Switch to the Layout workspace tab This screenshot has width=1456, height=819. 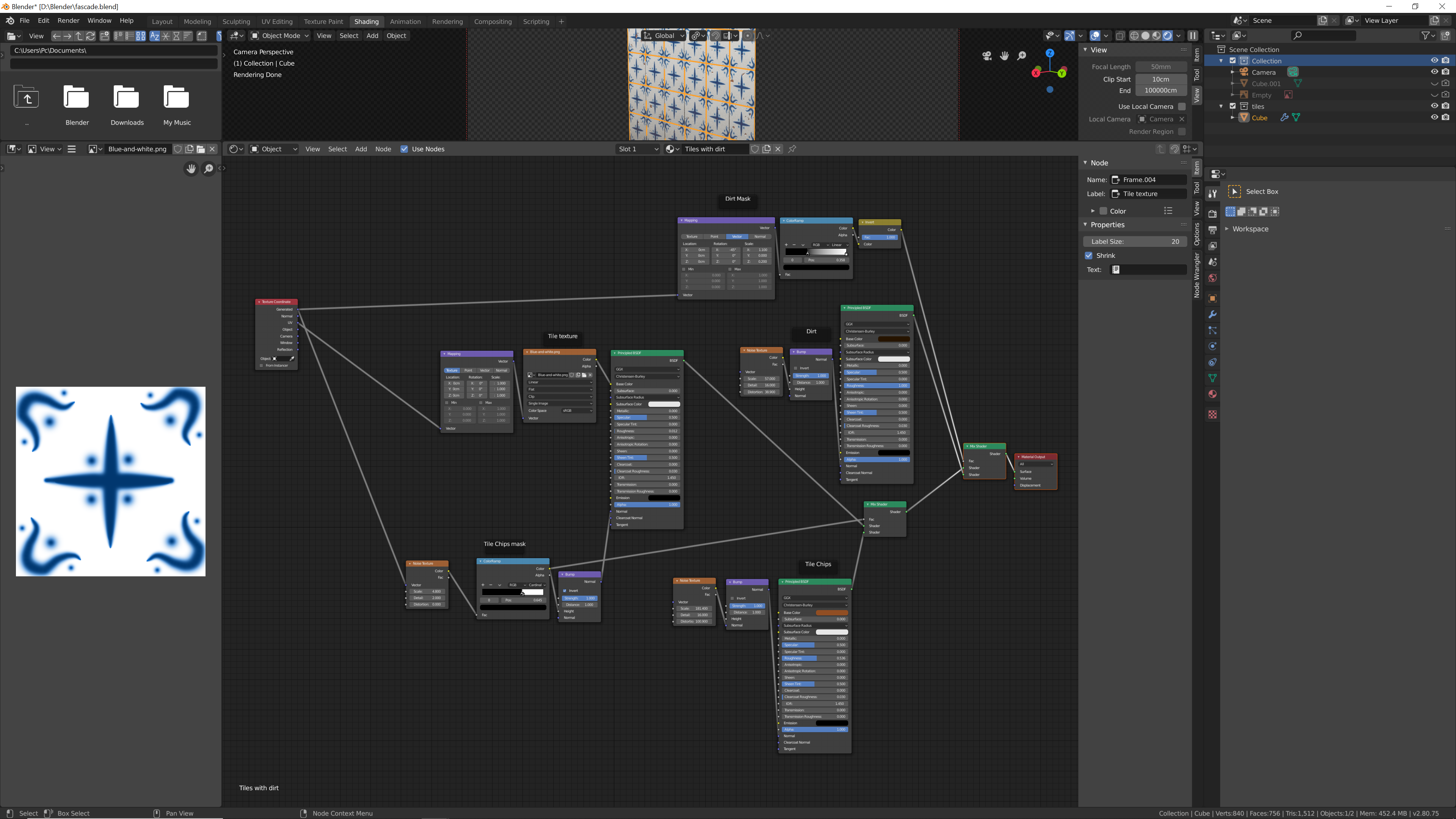[162, 22]
